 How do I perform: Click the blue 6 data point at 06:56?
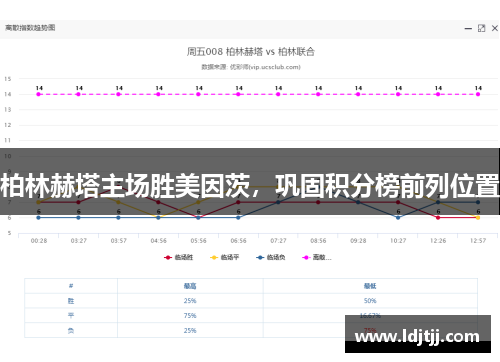click(238, 218)
